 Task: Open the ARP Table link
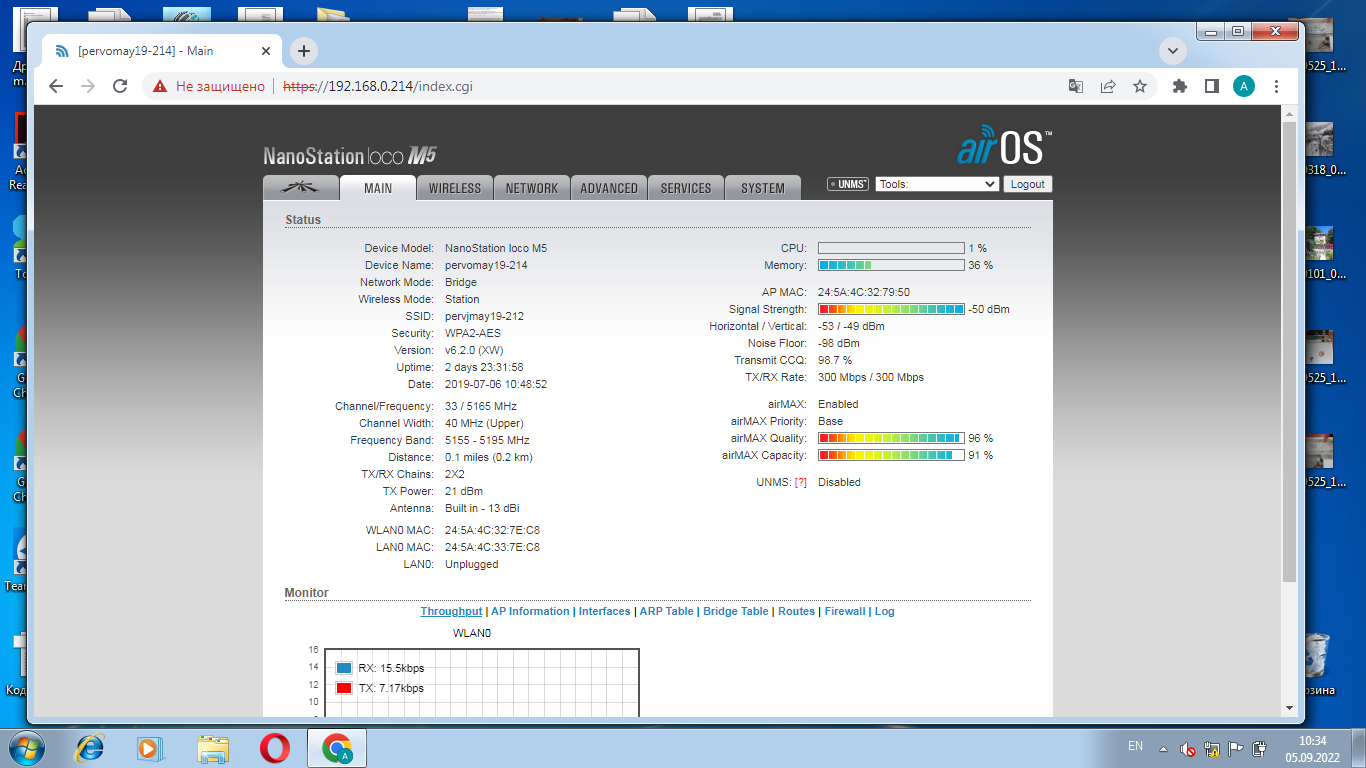click(x=666, y=611)
